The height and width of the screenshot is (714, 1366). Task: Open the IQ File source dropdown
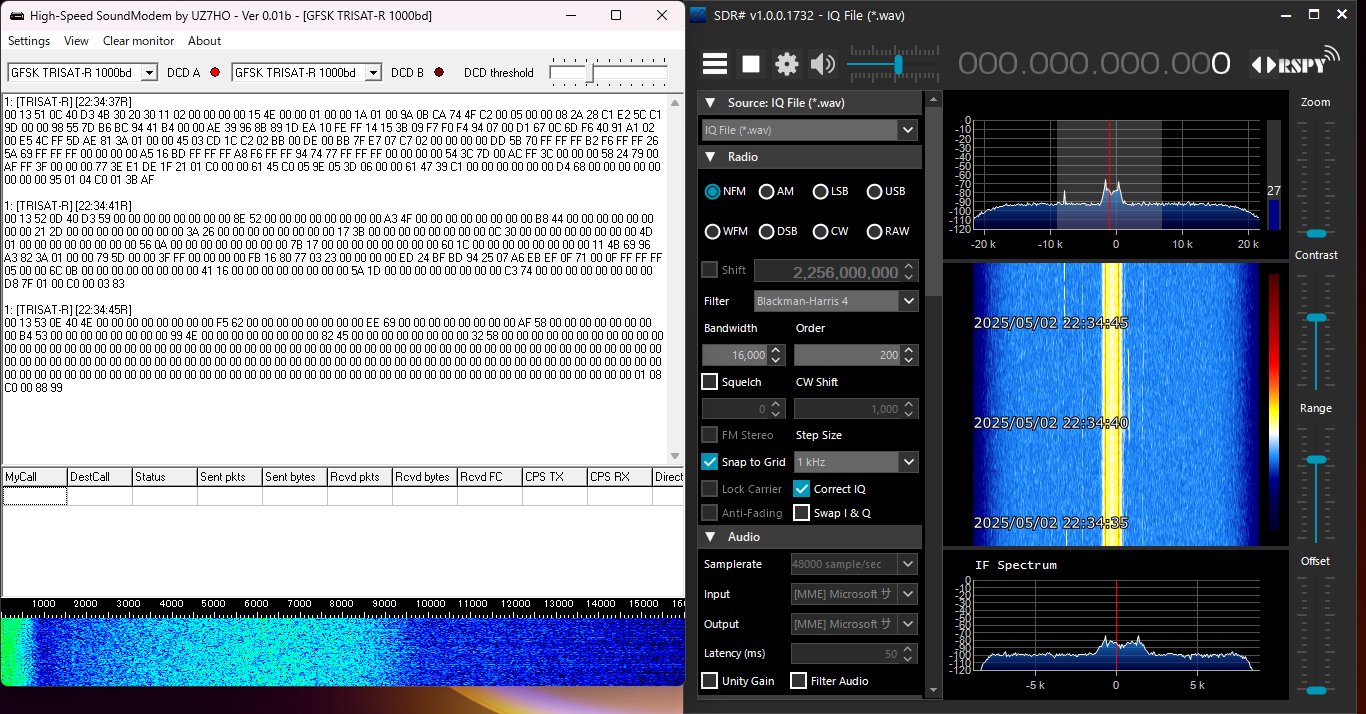coord(907,130)
